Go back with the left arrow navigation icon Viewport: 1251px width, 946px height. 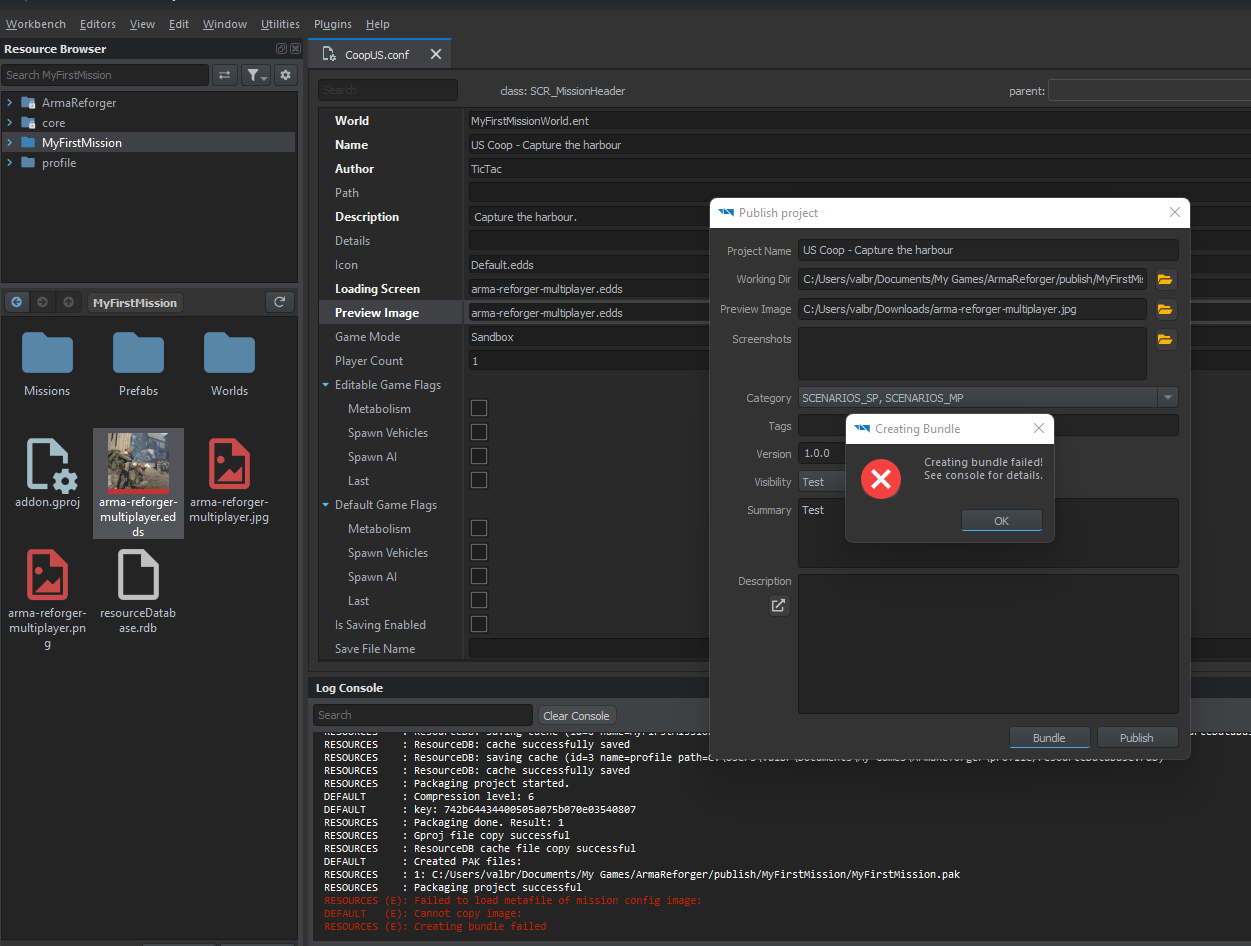coord(17,302)
